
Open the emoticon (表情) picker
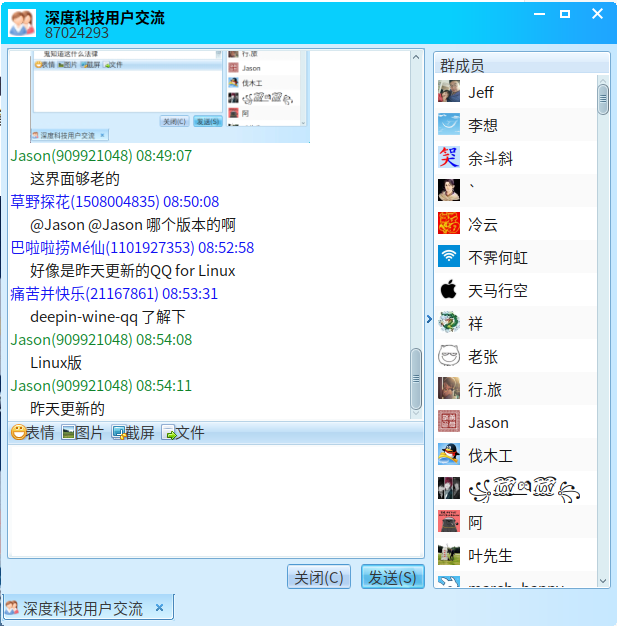click(33, 433)
